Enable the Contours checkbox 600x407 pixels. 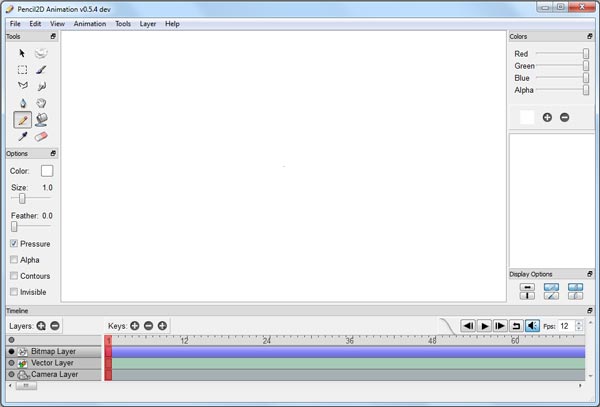(x=14, y=276)
